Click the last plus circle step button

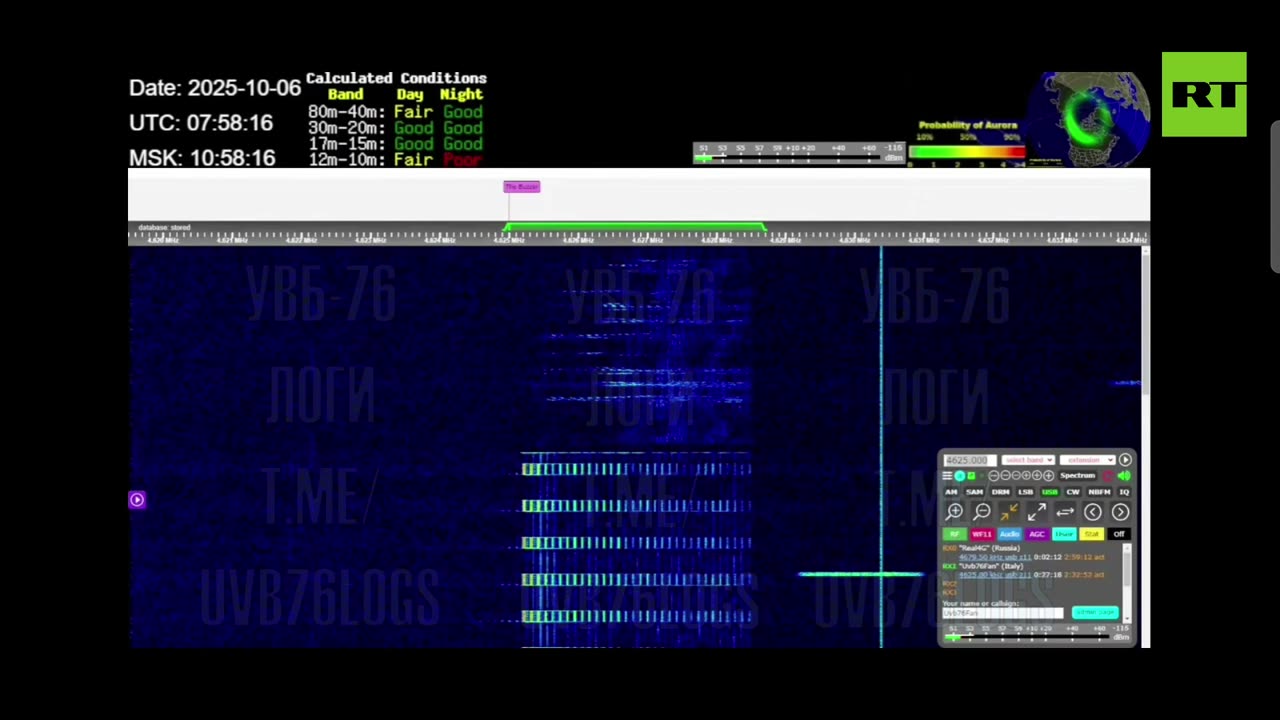(x=1048, y=476)
